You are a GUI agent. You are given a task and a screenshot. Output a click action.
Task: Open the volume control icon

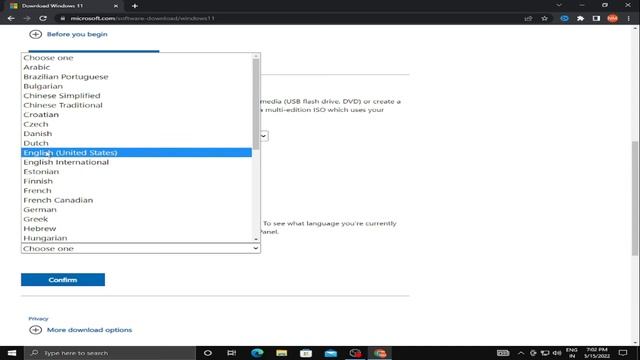[x=557, y=353]
